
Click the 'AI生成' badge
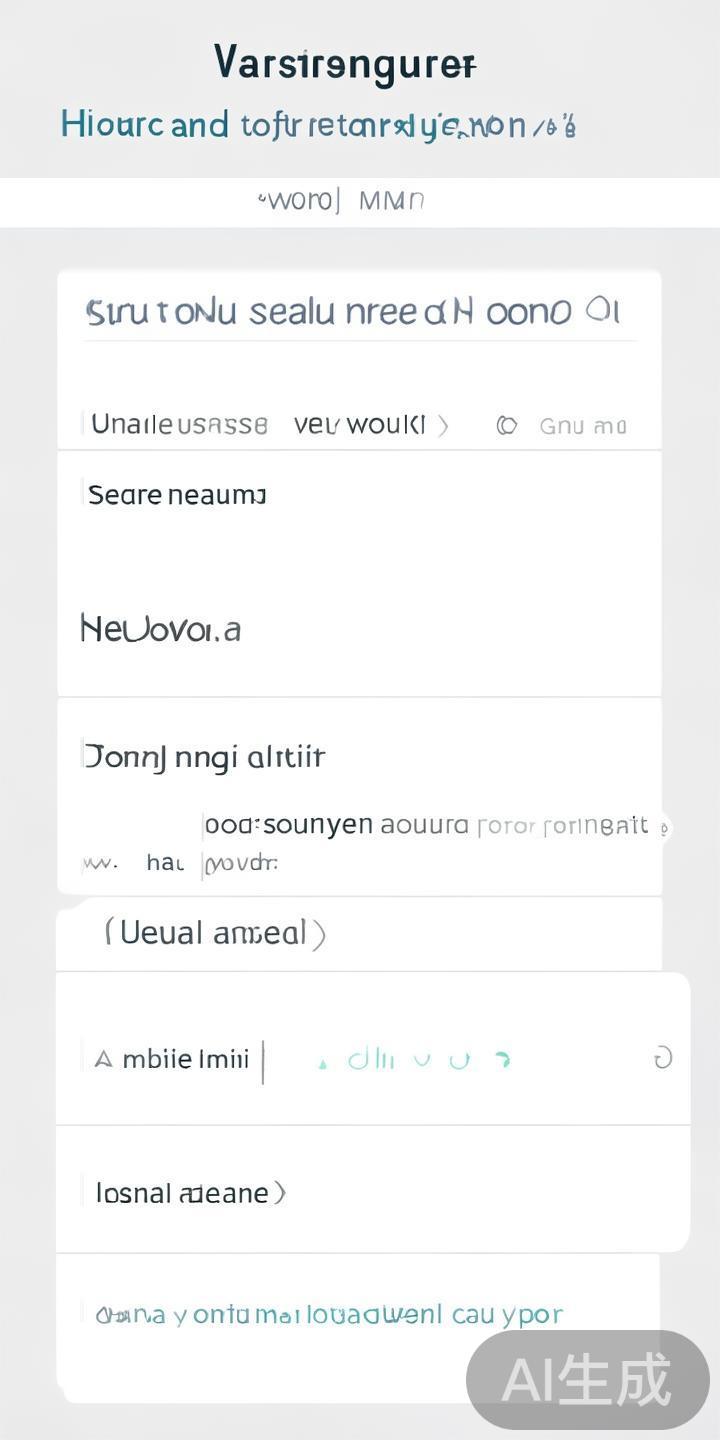click(x=587, y=1380)
